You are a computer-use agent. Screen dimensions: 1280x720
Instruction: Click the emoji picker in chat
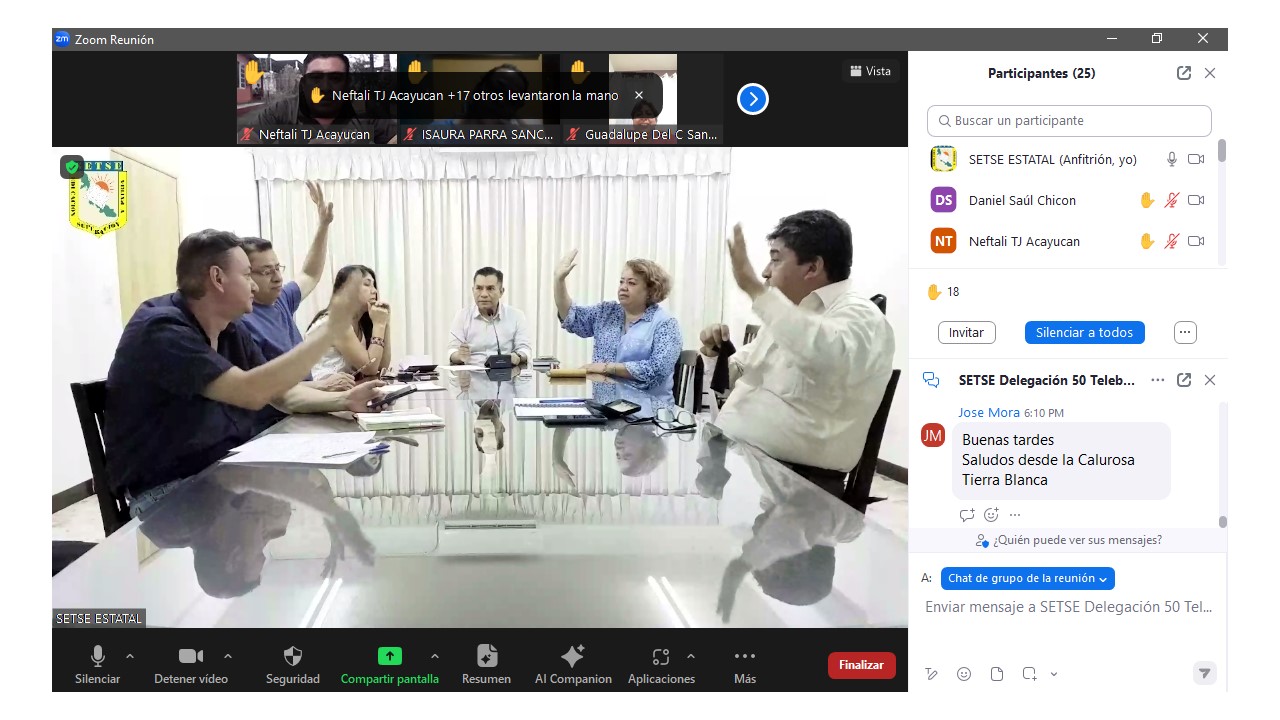tap(964, 674)
